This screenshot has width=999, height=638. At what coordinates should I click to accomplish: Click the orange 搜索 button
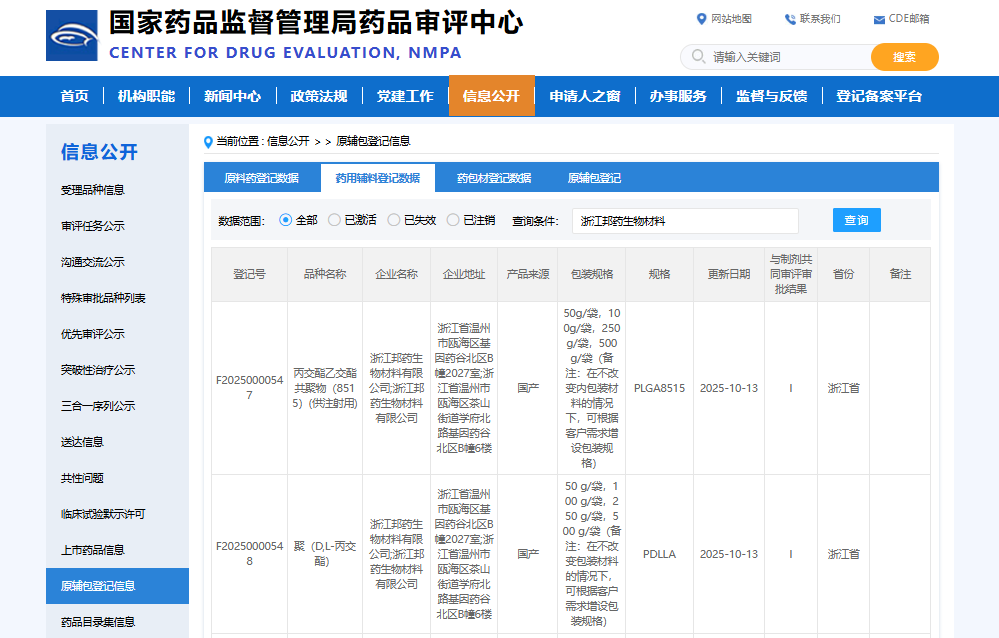(904, 57)
